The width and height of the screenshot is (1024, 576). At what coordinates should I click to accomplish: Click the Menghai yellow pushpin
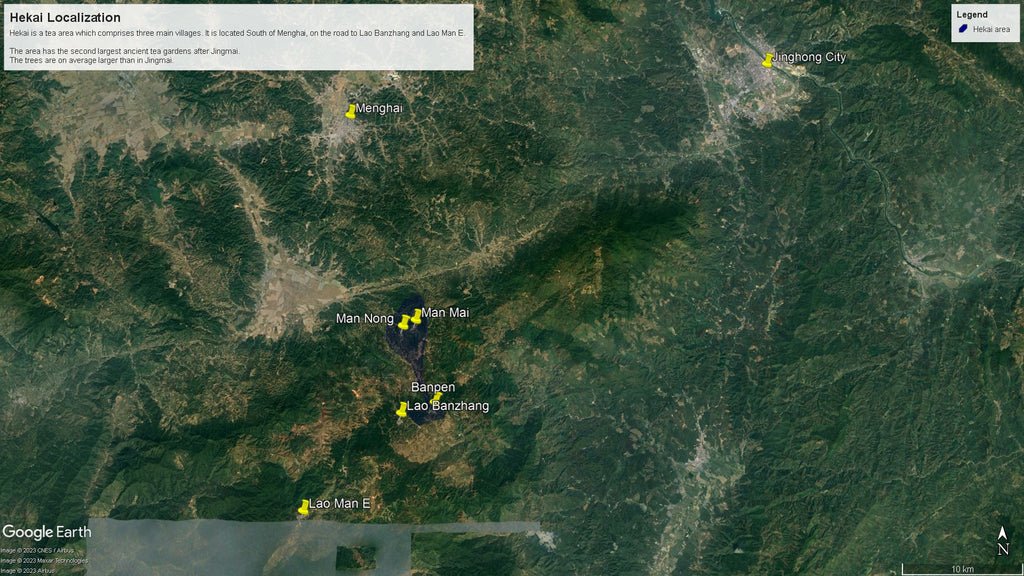coord(351,111)
